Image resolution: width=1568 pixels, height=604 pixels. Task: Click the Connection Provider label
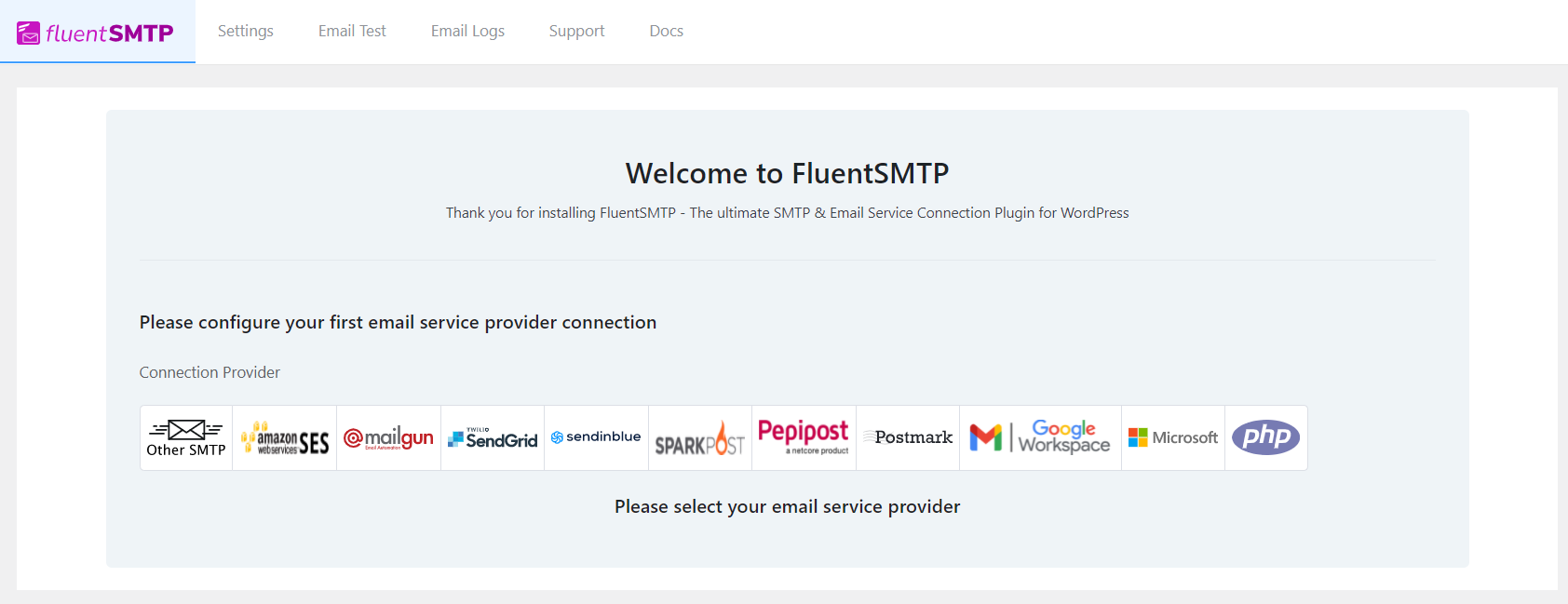tap(210, 372)
